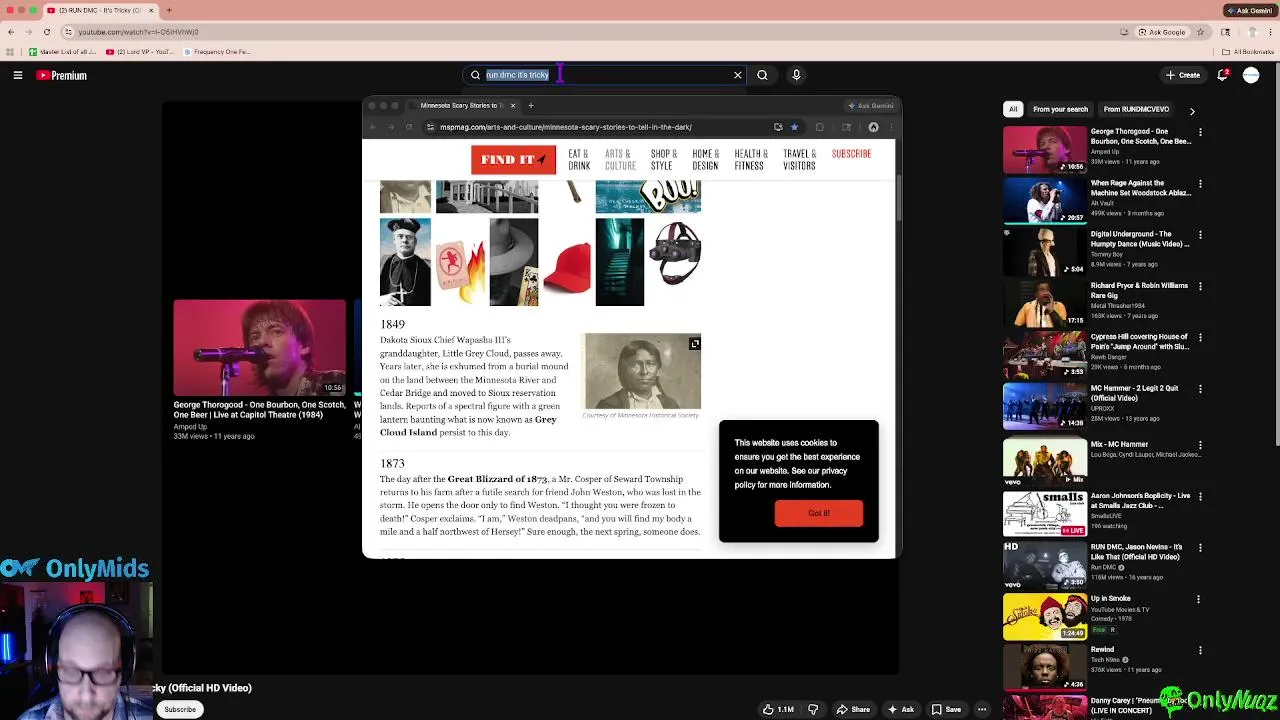
Task: Open the YouTube account avatar menu
Action: [1251, 75]
